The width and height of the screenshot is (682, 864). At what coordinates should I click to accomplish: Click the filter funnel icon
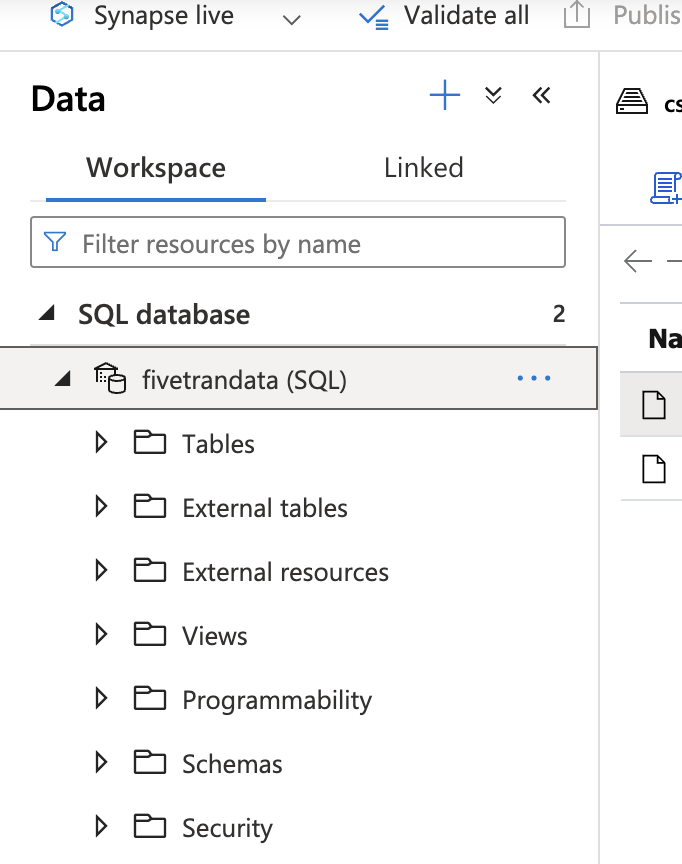(55, 242)
